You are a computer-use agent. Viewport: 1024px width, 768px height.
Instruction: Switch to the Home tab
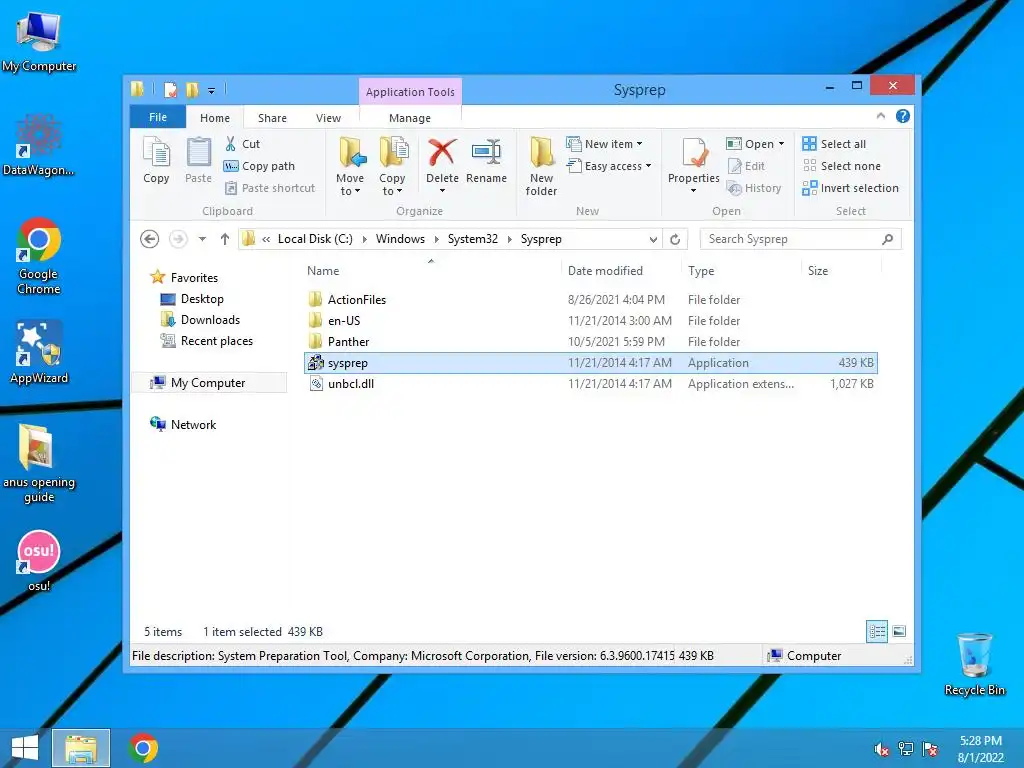pos(215,118)
